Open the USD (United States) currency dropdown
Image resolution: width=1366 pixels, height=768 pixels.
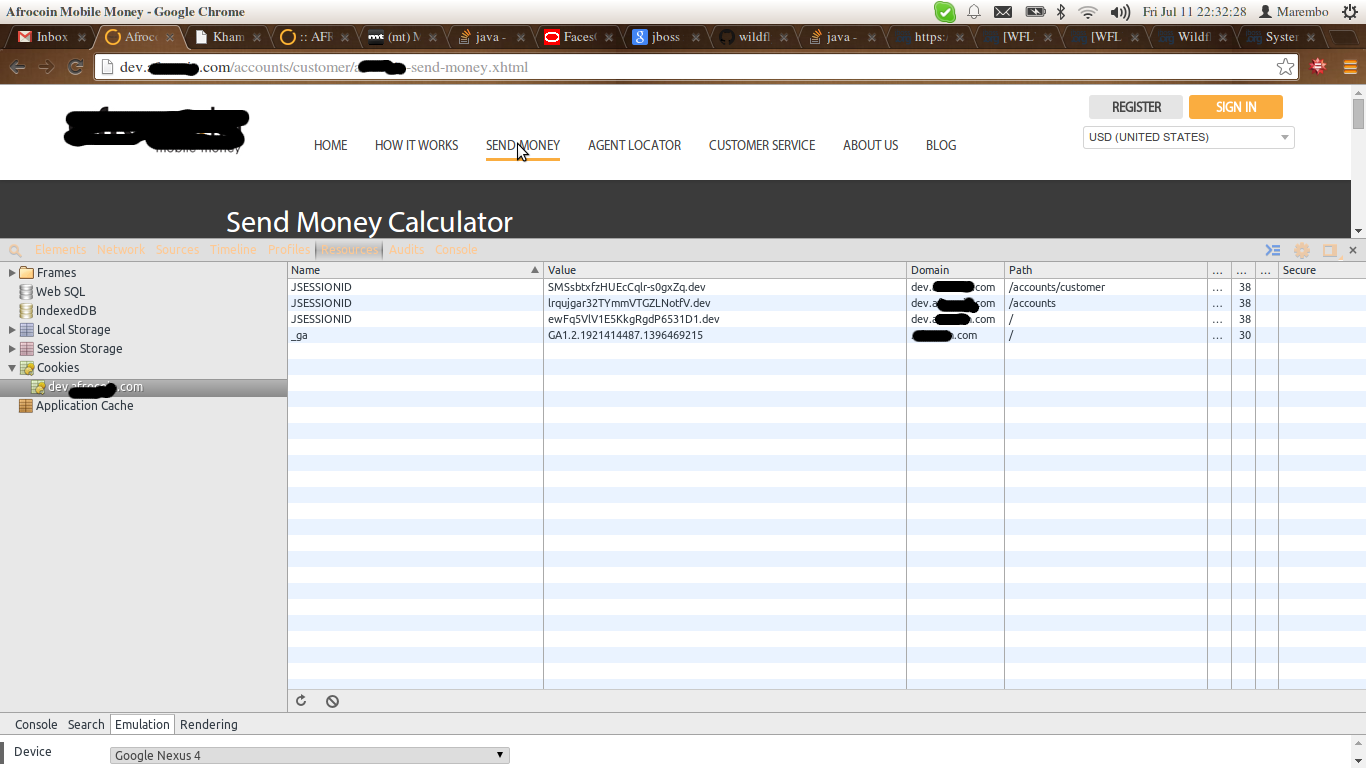(x=1189, y=137)
